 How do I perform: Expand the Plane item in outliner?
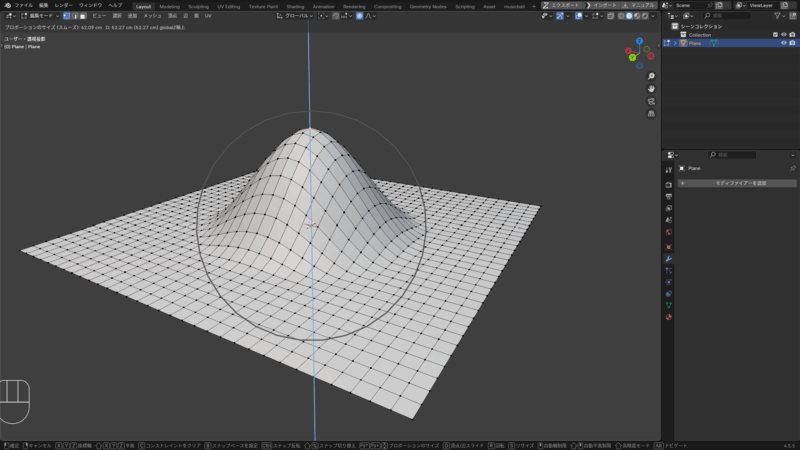675,43
